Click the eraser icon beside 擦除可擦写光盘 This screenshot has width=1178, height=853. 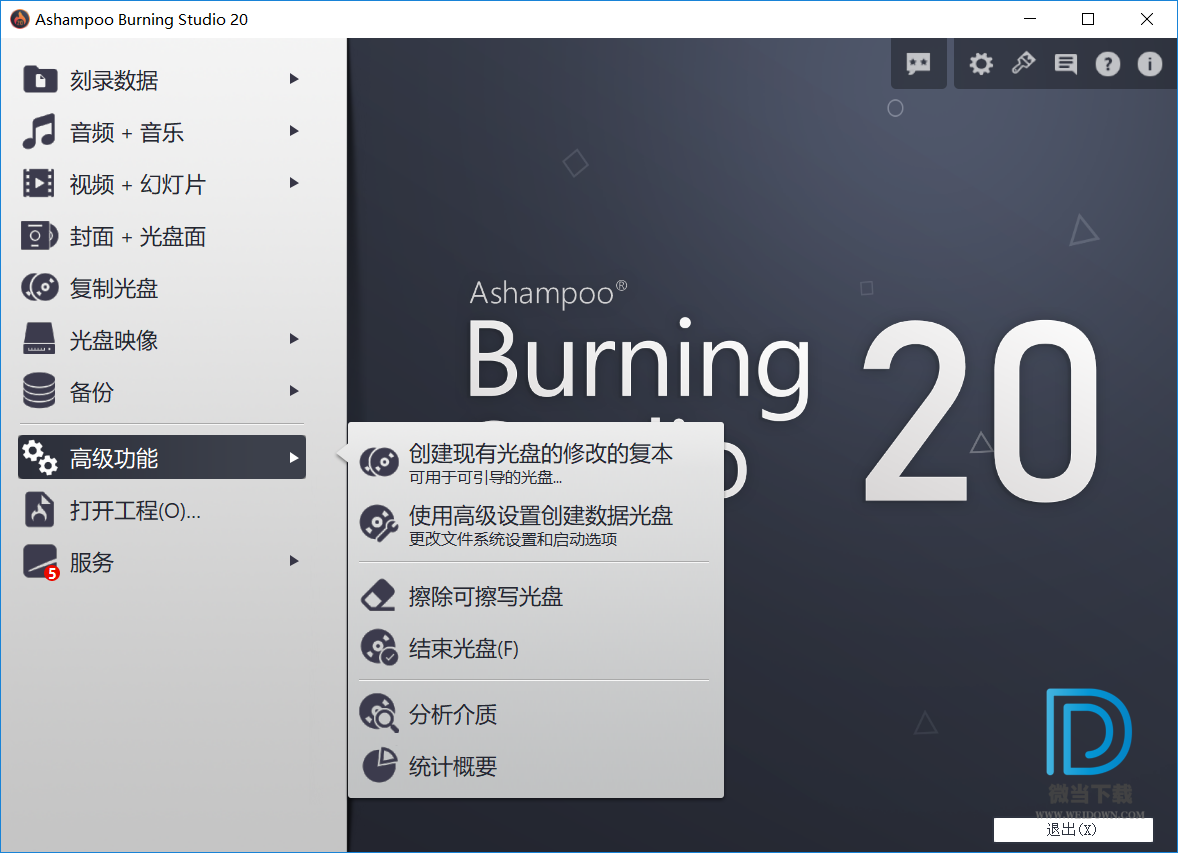(378, 595)
